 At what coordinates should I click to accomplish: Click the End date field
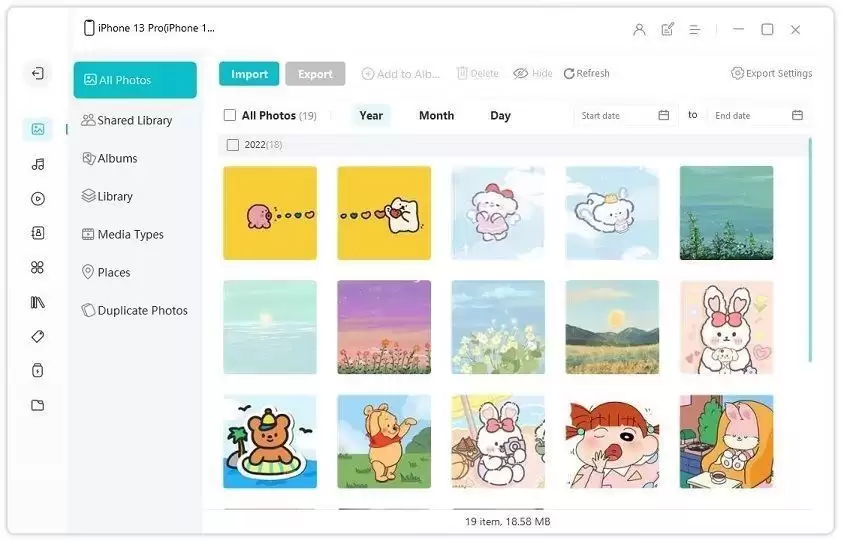(758, 115)
